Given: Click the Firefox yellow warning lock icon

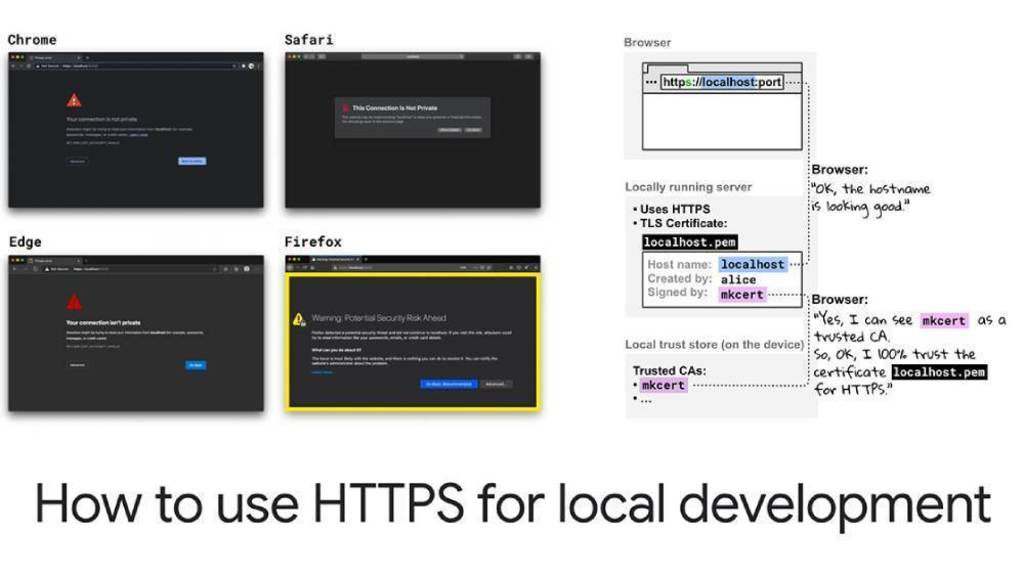Looking at the screenshot, I should click(x=299, y=319).
